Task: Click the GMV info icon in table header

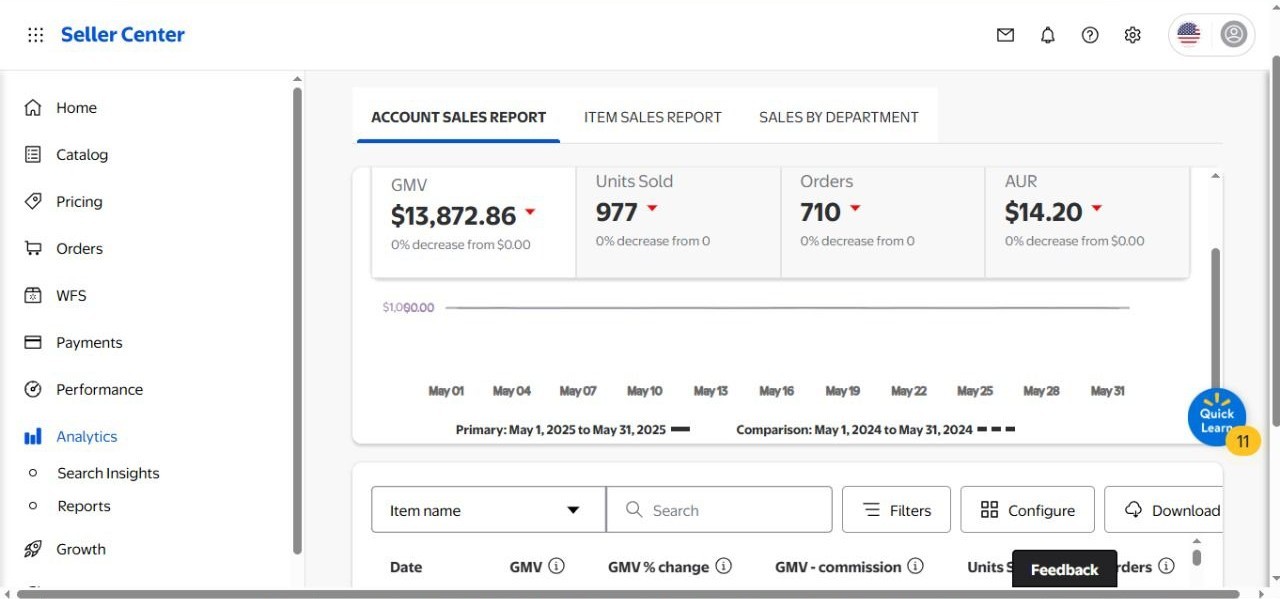Action: point(557,566)
